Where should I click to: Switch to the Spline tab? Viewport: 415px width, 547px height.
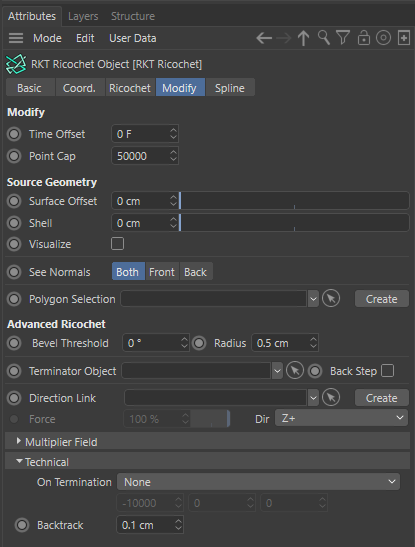(230, 88)
